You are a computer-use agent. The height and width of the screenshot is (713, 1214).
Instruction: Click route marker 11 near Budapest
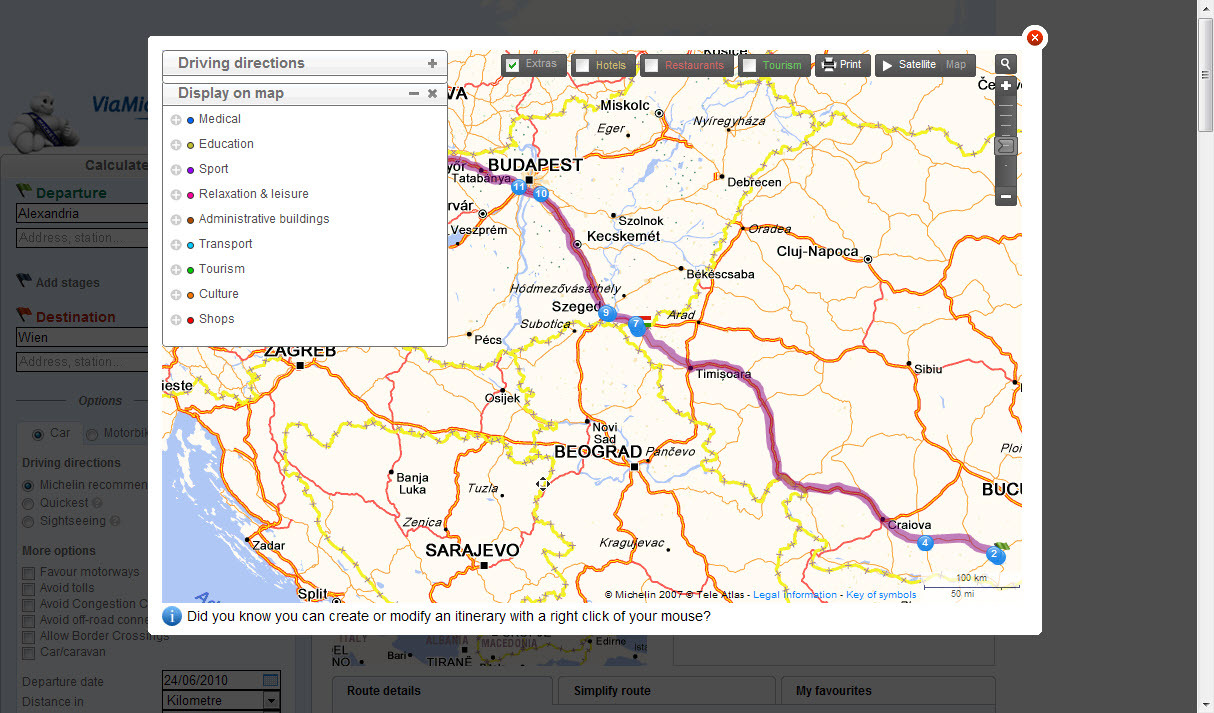[518, 187]
